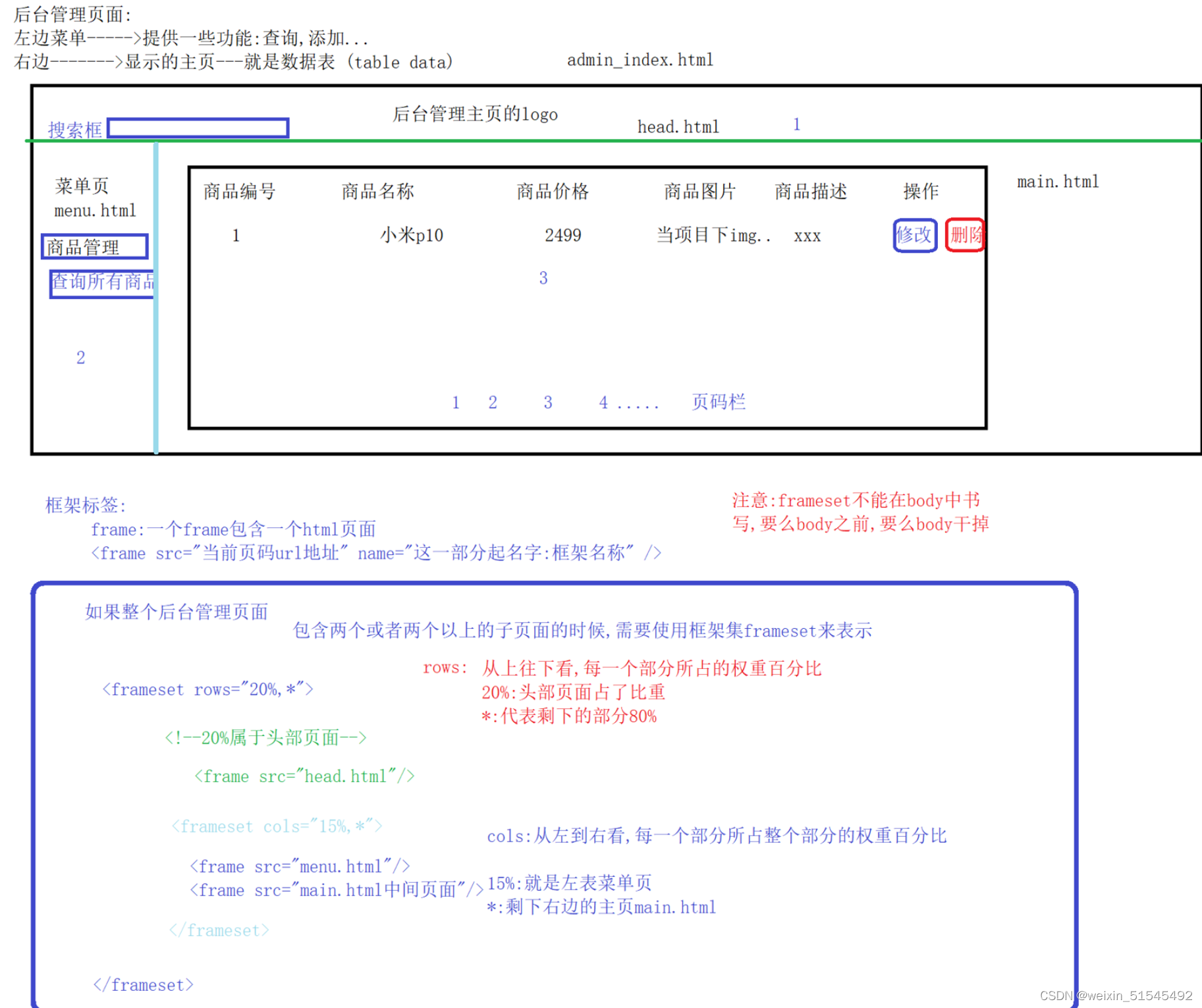Select the 查询所有商品 menu entry
Screen dimensions: 1202x1008
103,283
